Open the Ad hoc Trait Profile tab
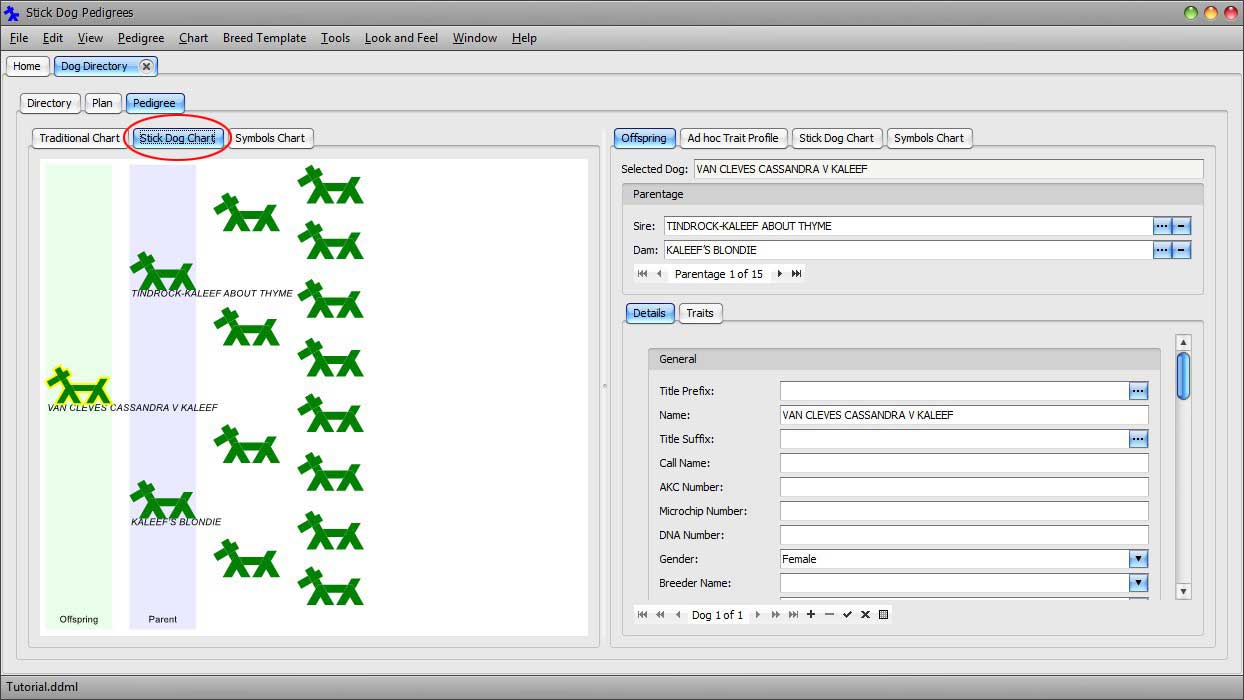Screen dimensions: 1244x700 pos(733,138)
